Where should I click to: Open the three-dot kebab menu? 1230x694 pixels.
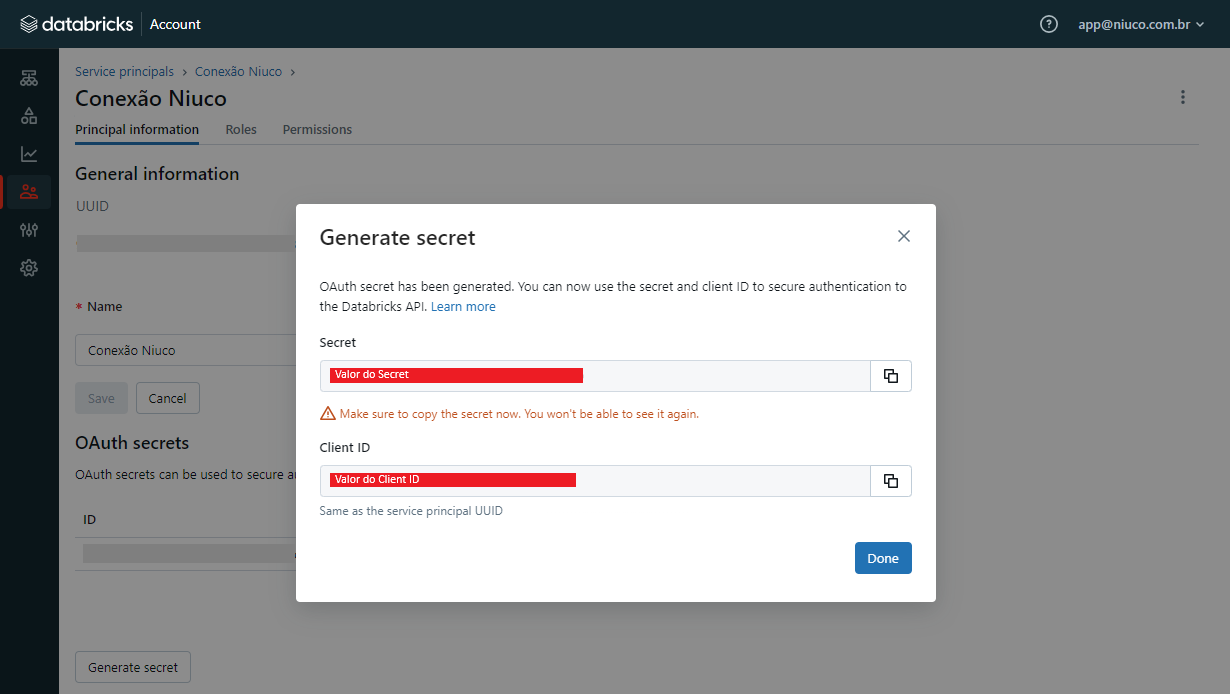coord(1183,97)
